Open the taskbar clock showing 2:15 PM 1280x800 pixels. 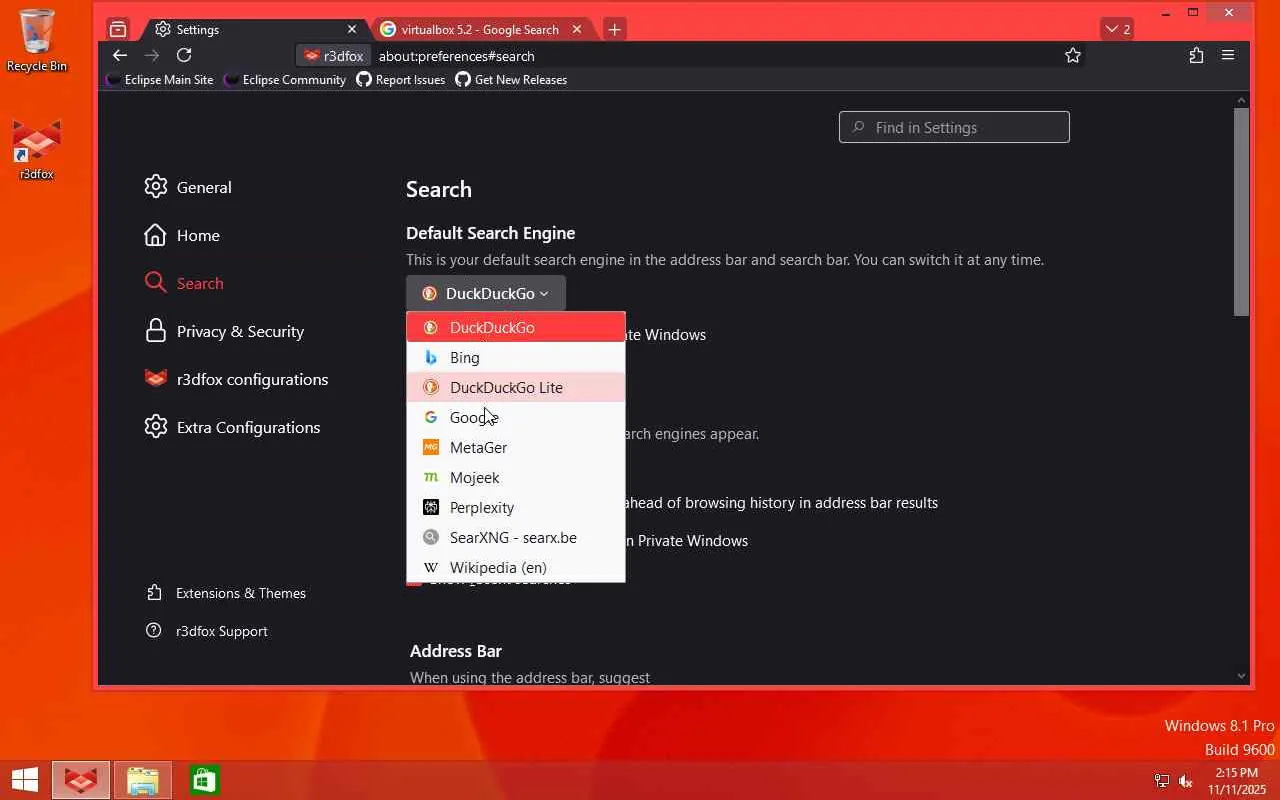[x=1236, y=781]
